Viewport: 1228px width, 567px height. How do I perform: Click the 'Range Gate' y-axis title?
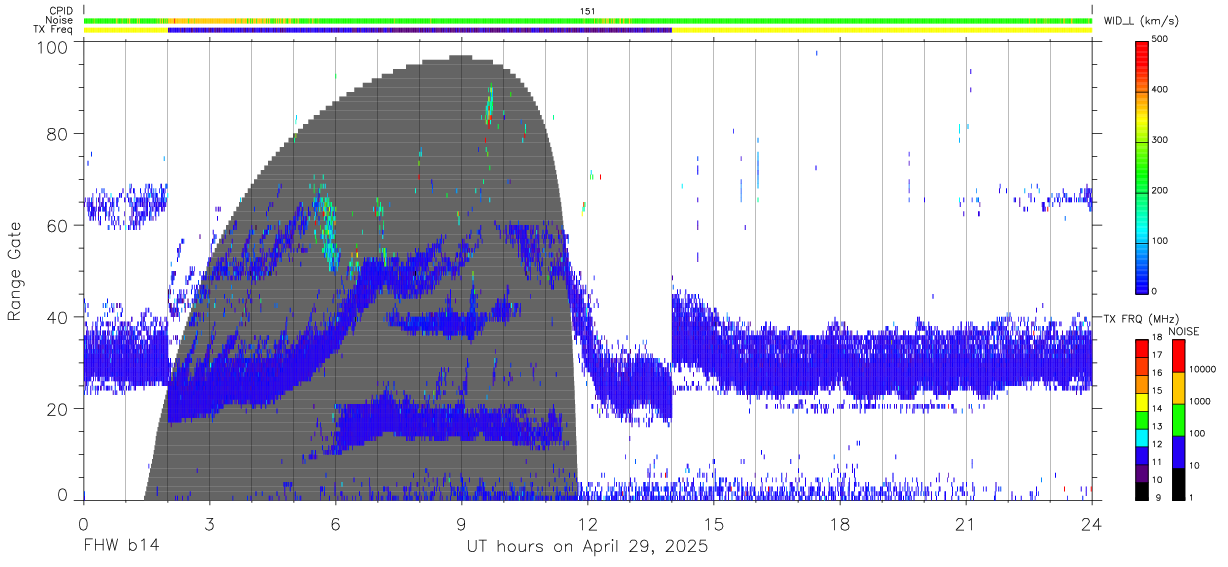click(x=15, y=272)
